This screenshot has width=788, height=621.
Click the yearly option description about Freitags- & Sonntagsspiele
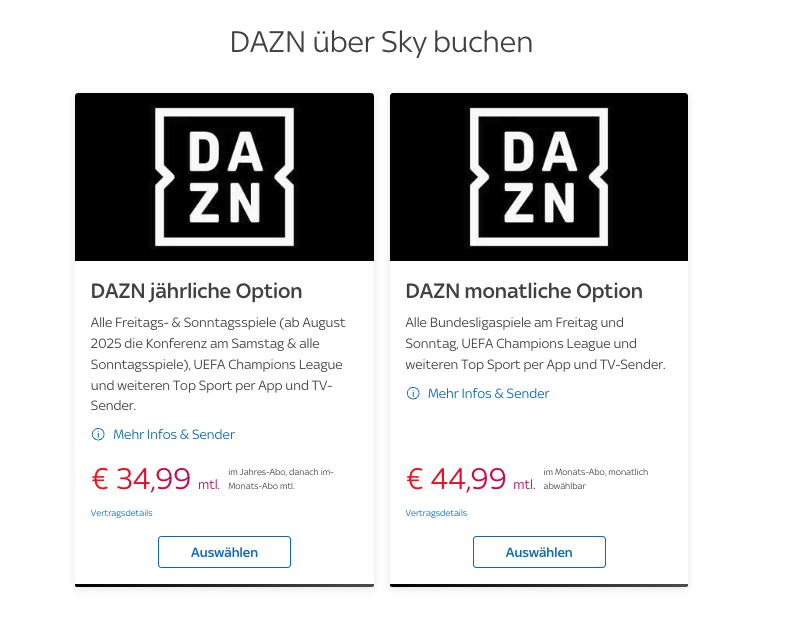click(218, 364)
